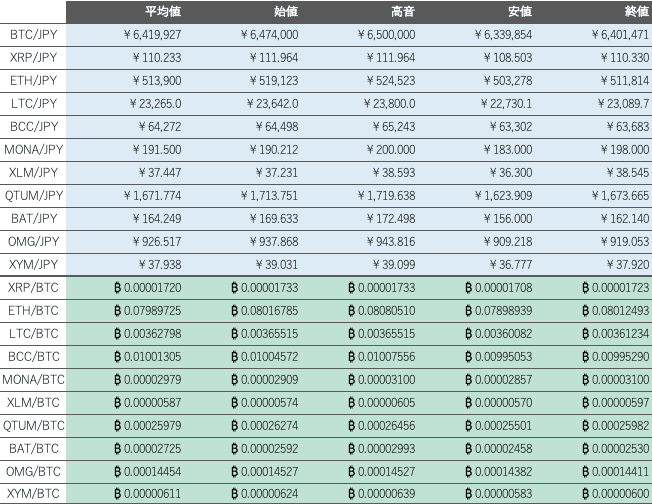Viewport: 652px width, 504px height.
Task: Click OMG/JPY low cell ¥909.218
Action: pyautogui.click(x=508, y=241)
